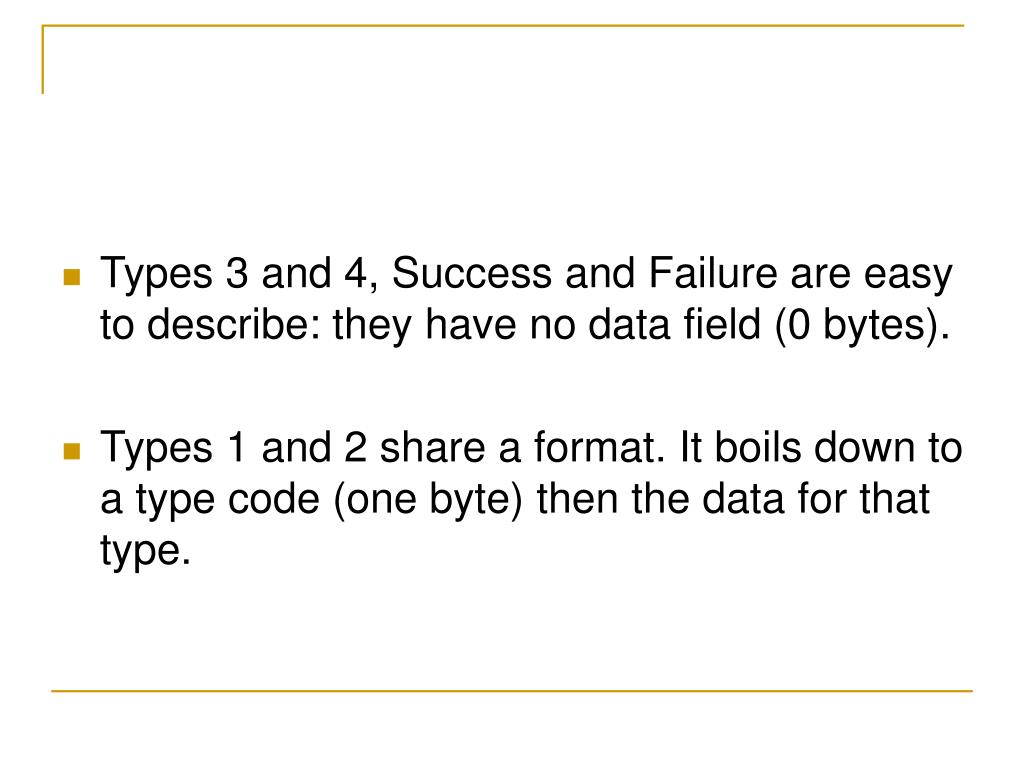Click the gold horizontal line at slide top
The width and height of the screenshot is (1024, 768).
coord(503,25)
